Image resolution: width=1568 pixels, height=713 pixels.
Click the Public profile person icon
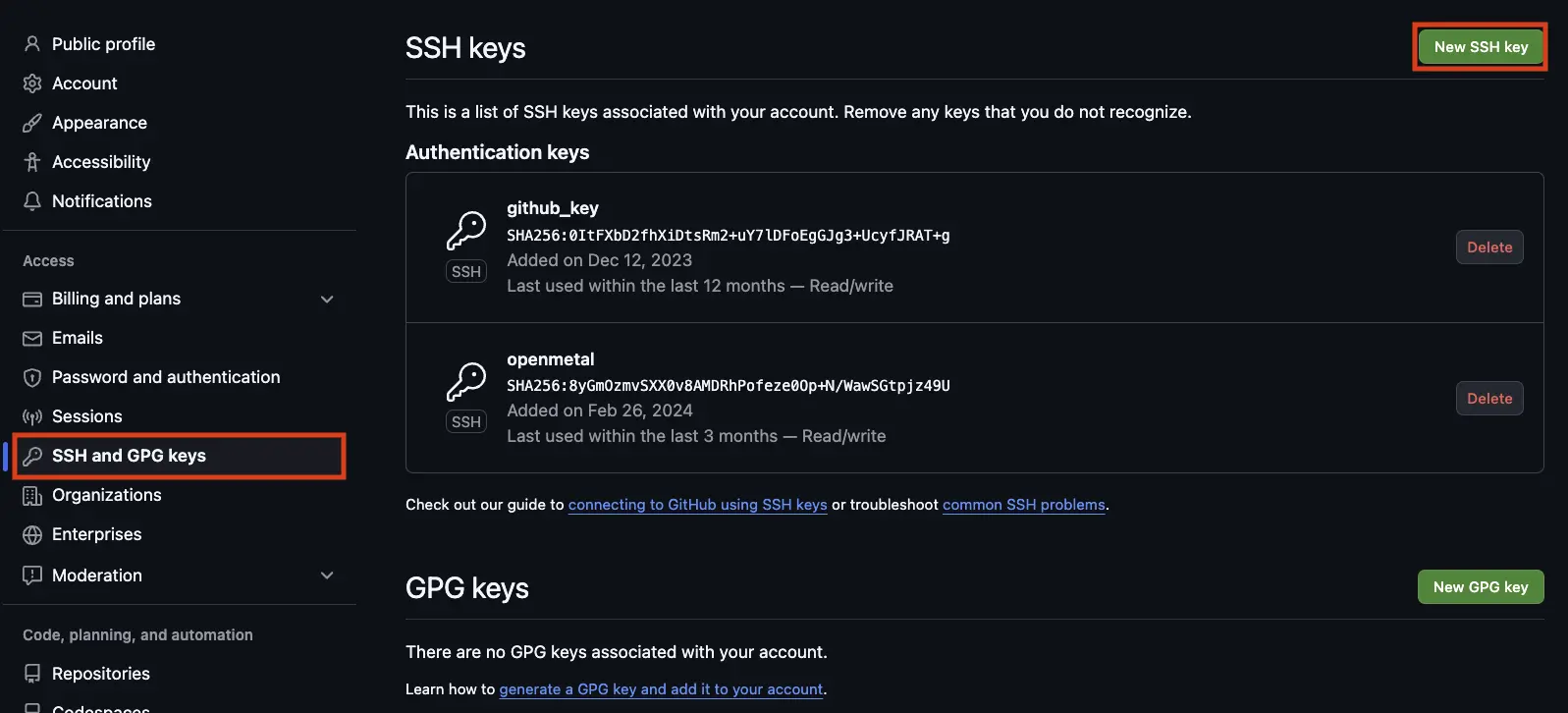[32, 43]
